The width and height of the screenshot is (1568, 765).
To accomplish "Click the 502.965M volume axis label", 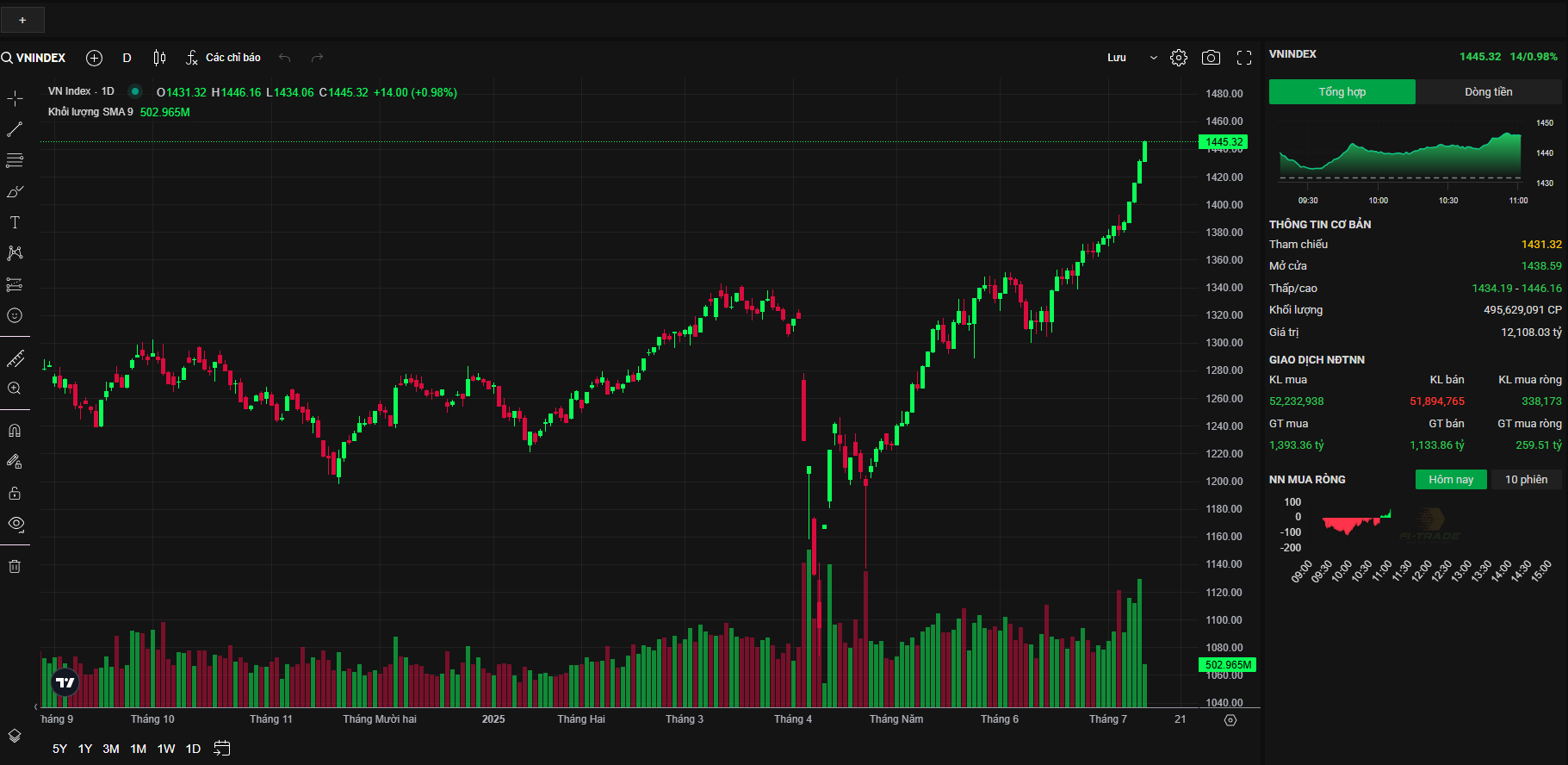I will 1228,665.
